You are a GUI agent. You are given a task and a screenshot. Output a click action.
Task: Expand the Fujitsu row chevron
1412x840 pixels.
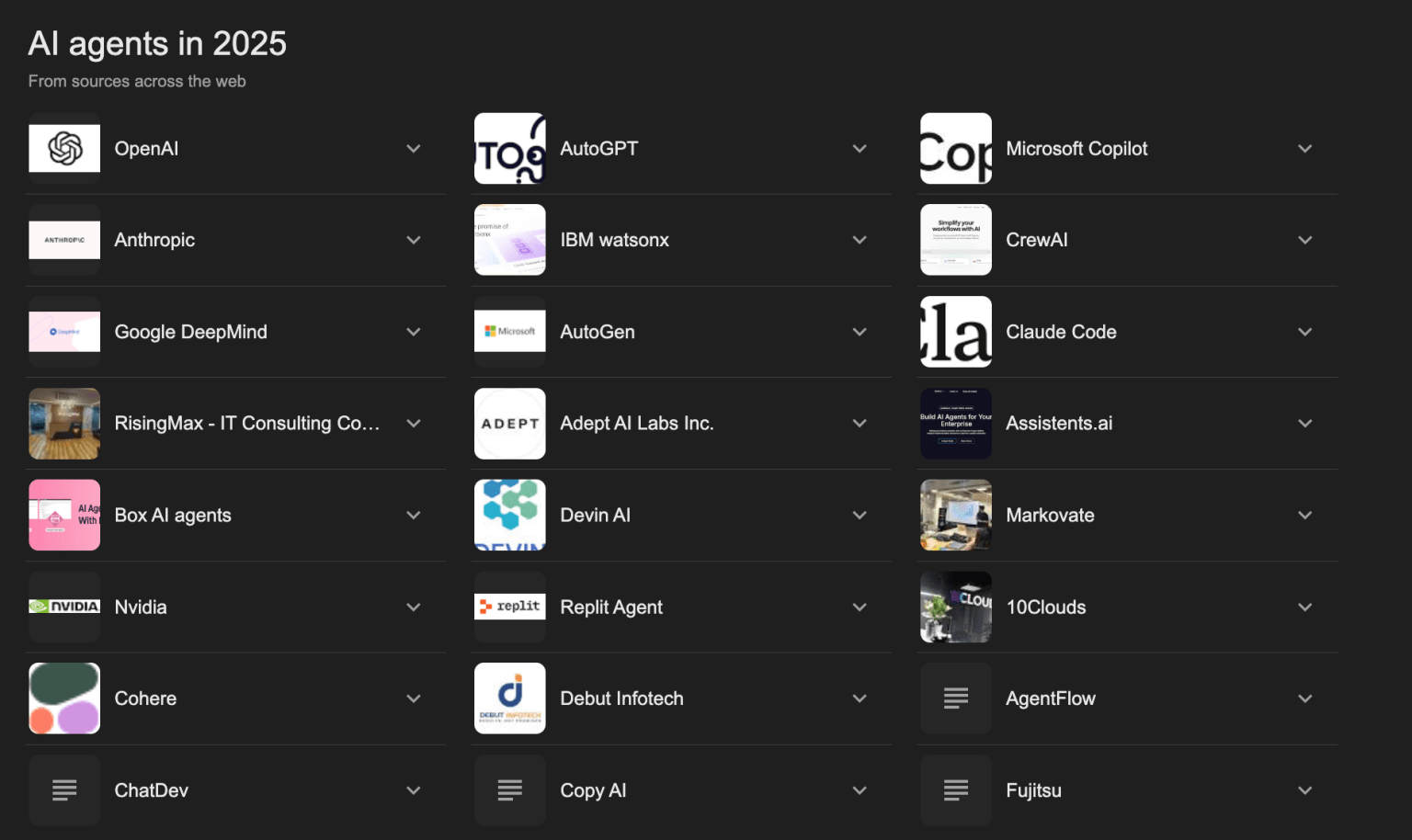point(1305,790)
